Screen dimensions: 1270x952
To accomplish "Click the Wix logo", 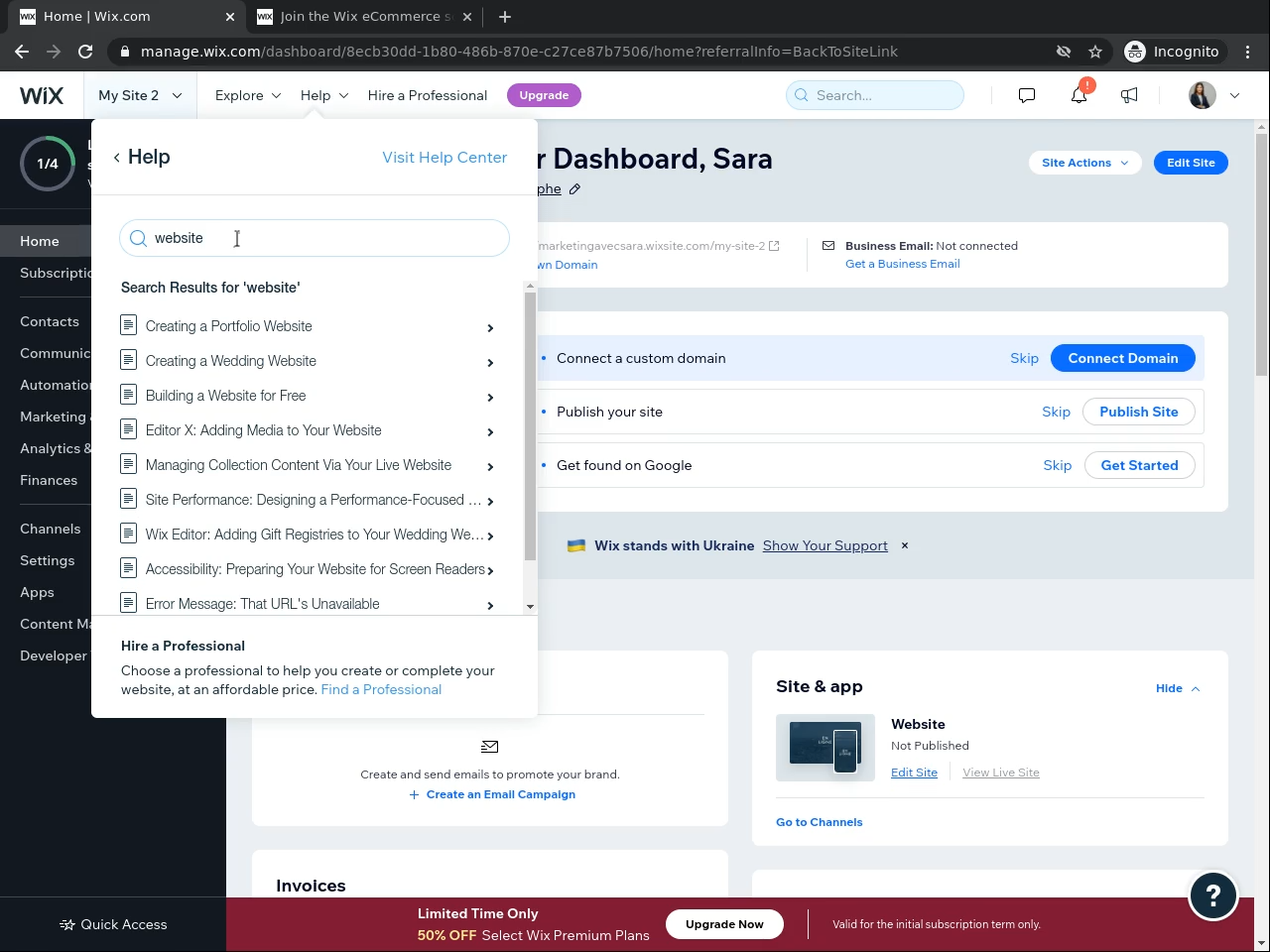I will (x=42, y=95).
